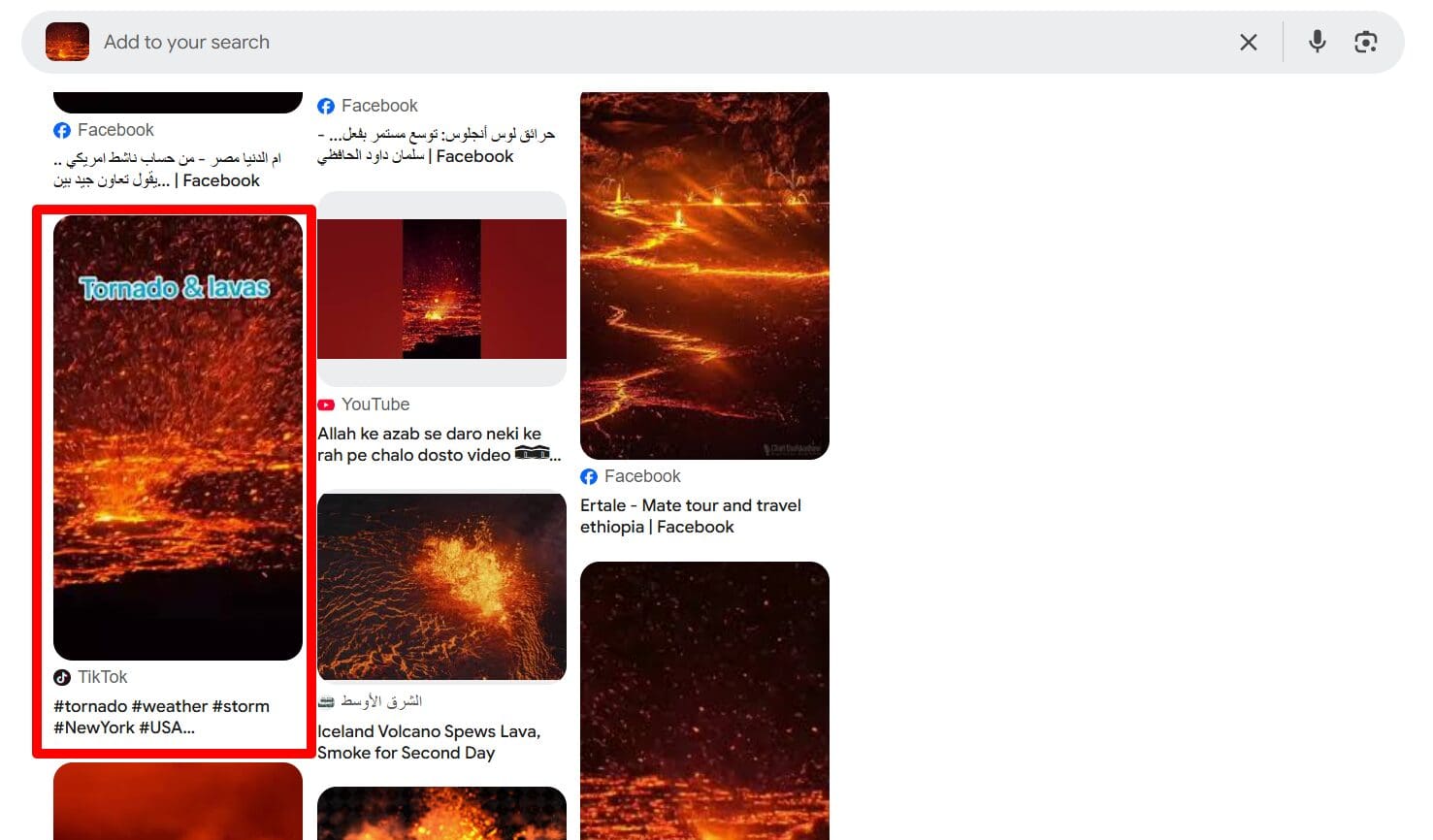Click the Facebook icon above Los Angeles post
The image size is (1433, 840).
click(x=326, y=106)
